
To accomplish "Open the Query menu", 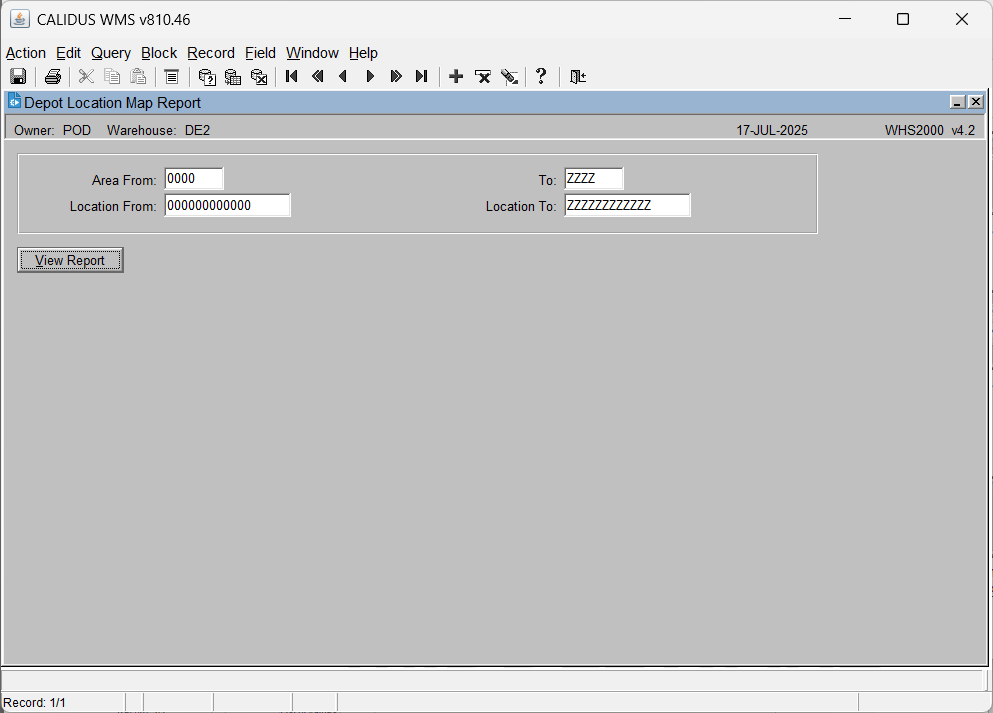I will tap(111, 53).
